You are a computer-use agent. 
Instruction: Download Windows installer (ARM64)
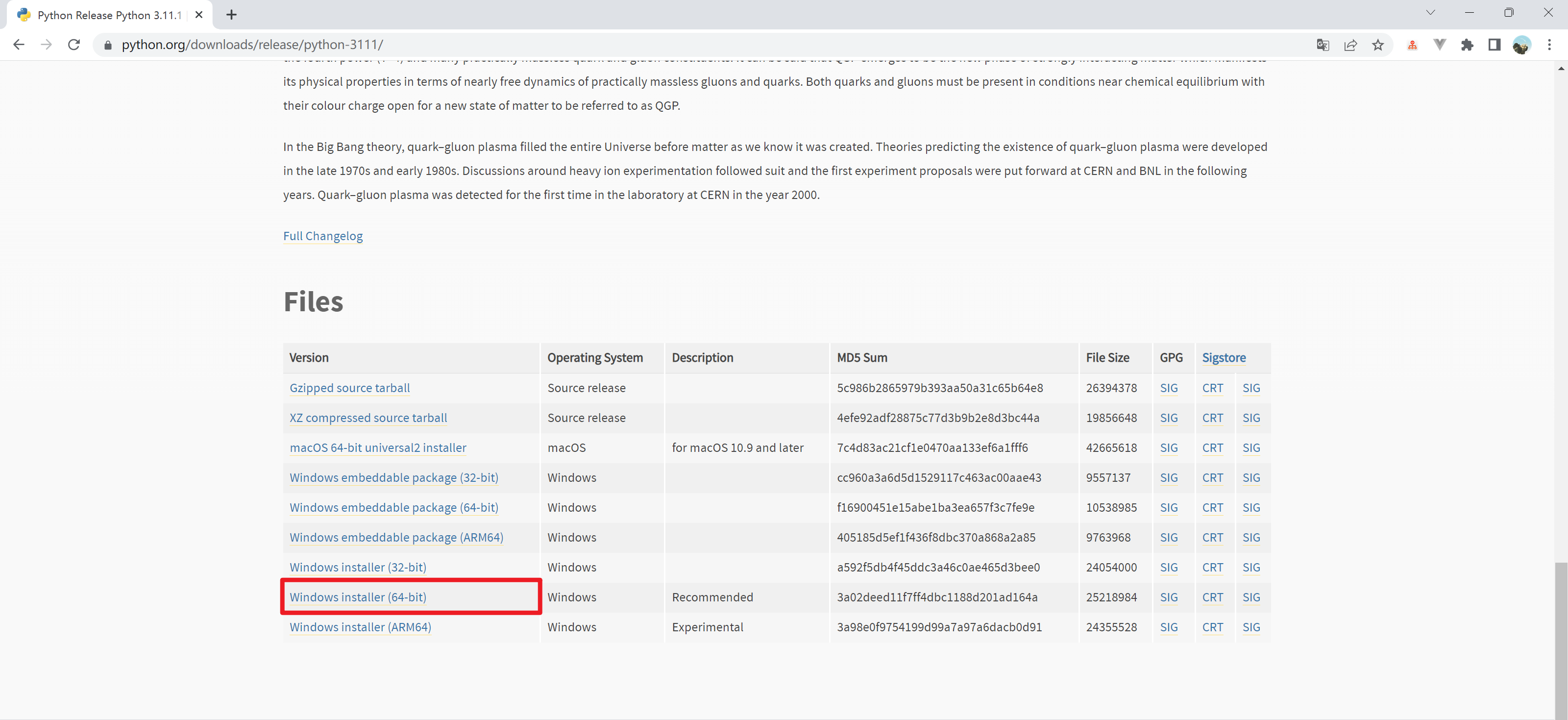tap(360, 627)
